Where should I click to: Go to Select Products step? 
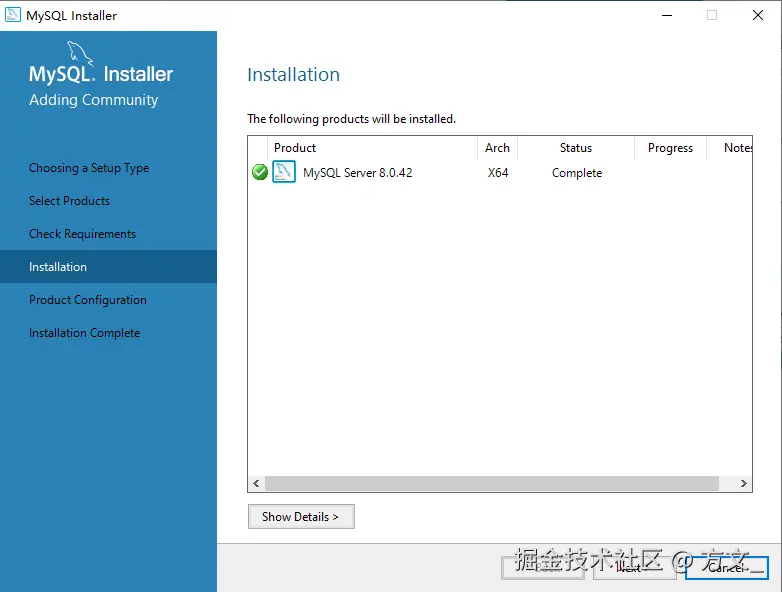click(69, 201)
